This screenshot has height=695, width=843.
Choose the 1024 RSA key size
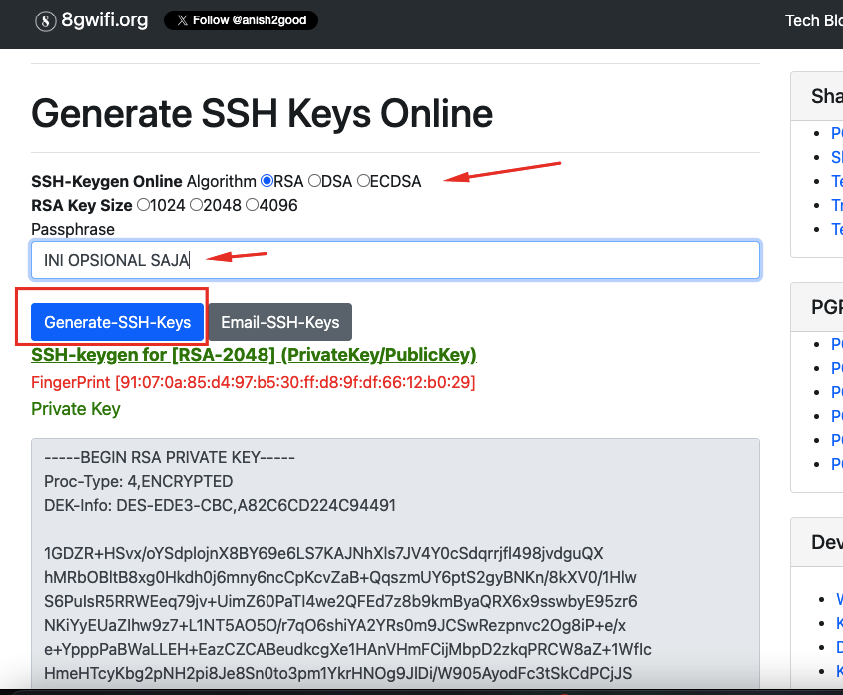click(143, 205)
